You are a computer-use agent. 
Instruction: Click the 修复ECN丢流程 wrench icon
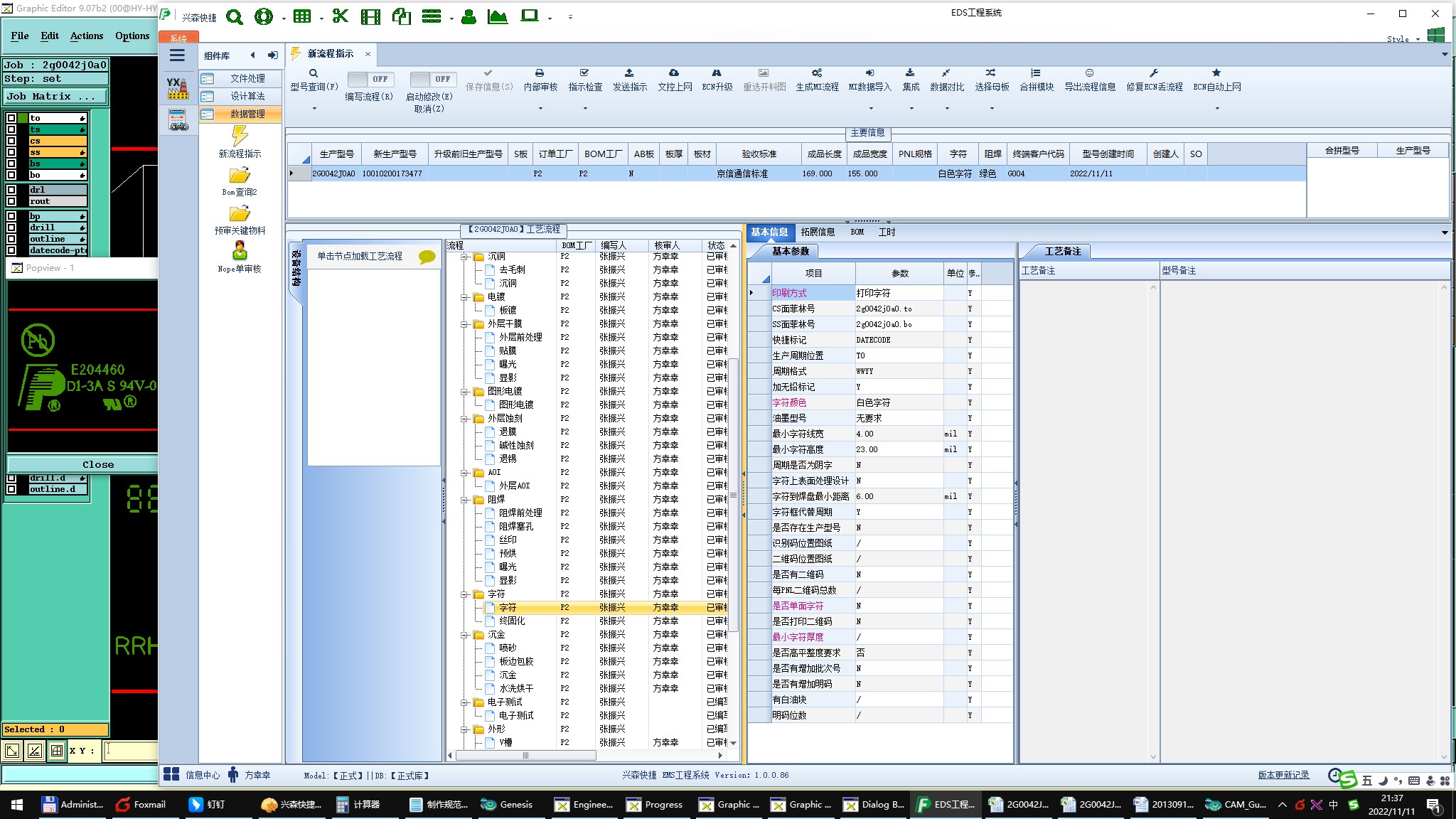pyautogui.click(x=1154, y=73)
